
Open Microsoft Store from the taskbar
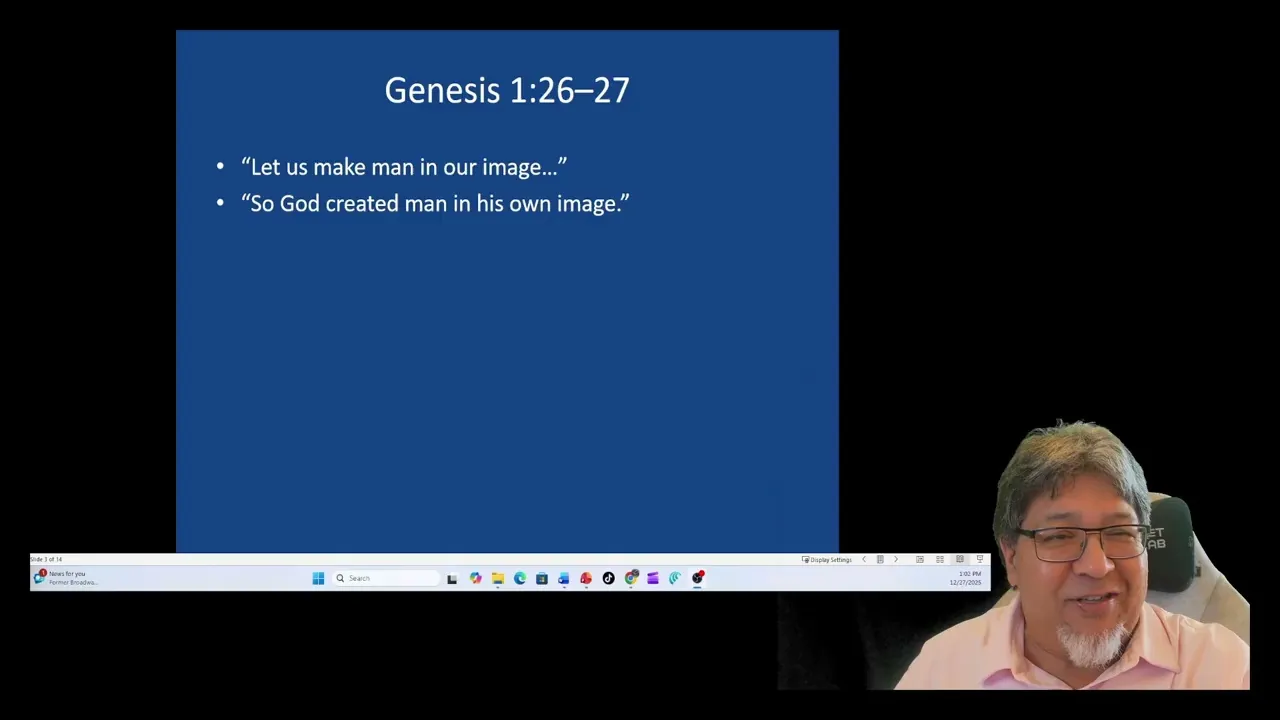click(x=542, y=578)
